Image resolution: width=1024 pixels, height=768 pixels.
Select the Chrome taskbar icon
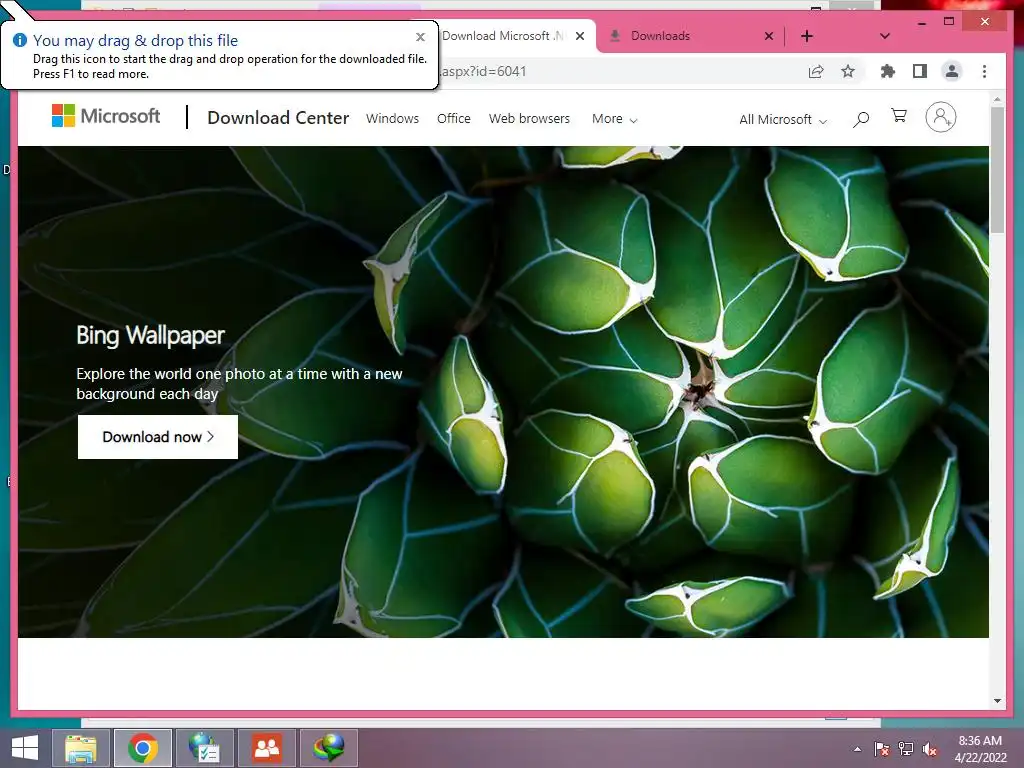tap(143, 748)
